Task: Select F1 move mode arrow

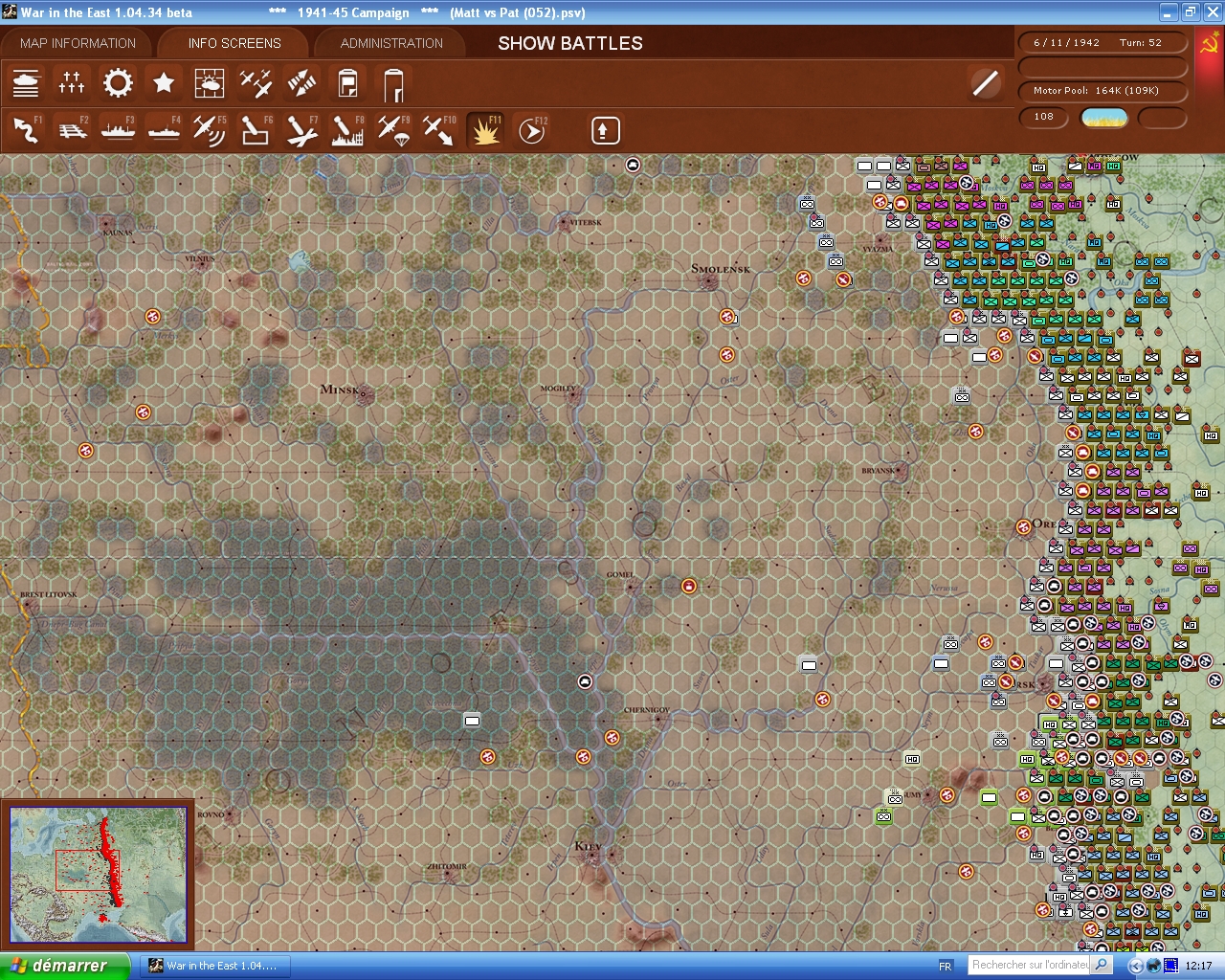Action: [26, 129]
